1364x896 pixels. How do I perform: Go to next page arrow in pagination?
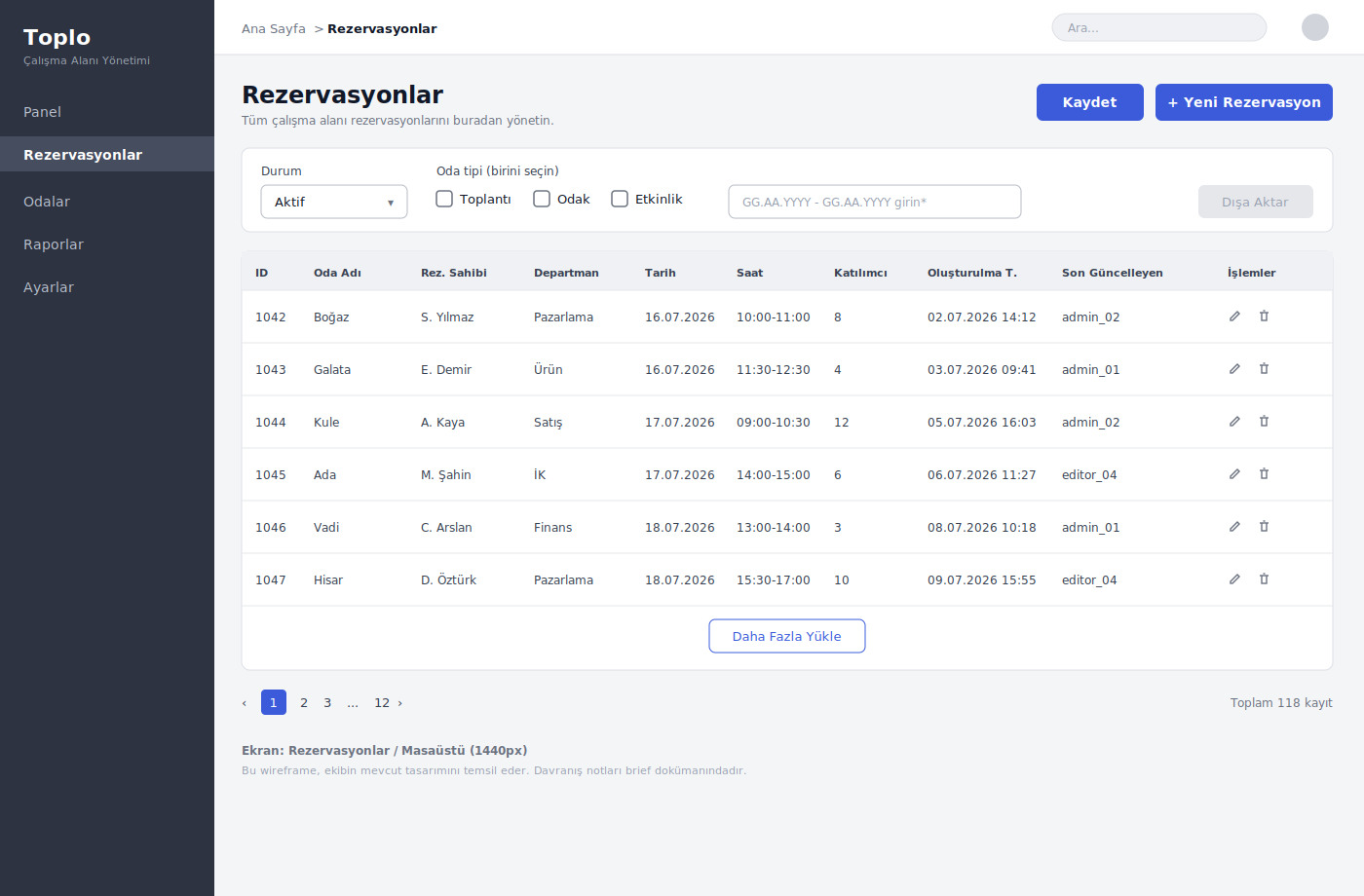[x=399, y=703]
